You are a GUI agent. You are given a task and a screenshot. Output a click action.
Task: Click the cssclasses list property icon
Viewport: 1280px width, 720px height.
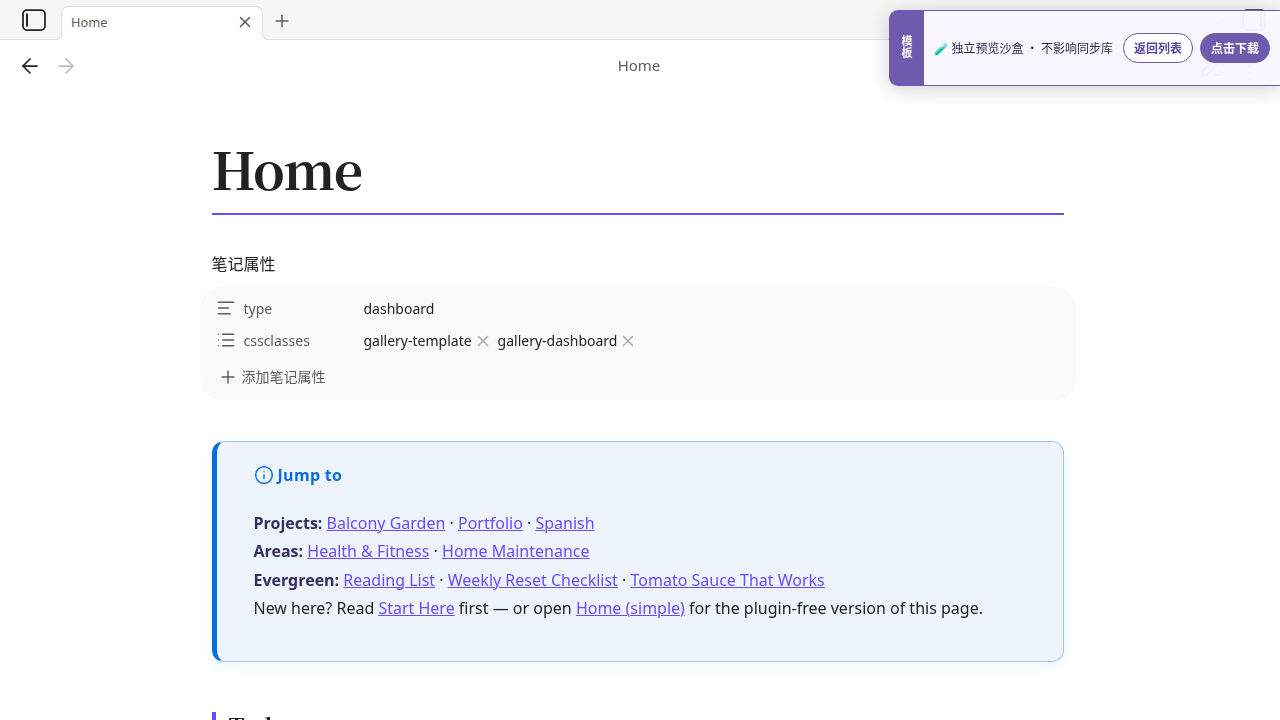pyautogui.click(x=226, y=340)
